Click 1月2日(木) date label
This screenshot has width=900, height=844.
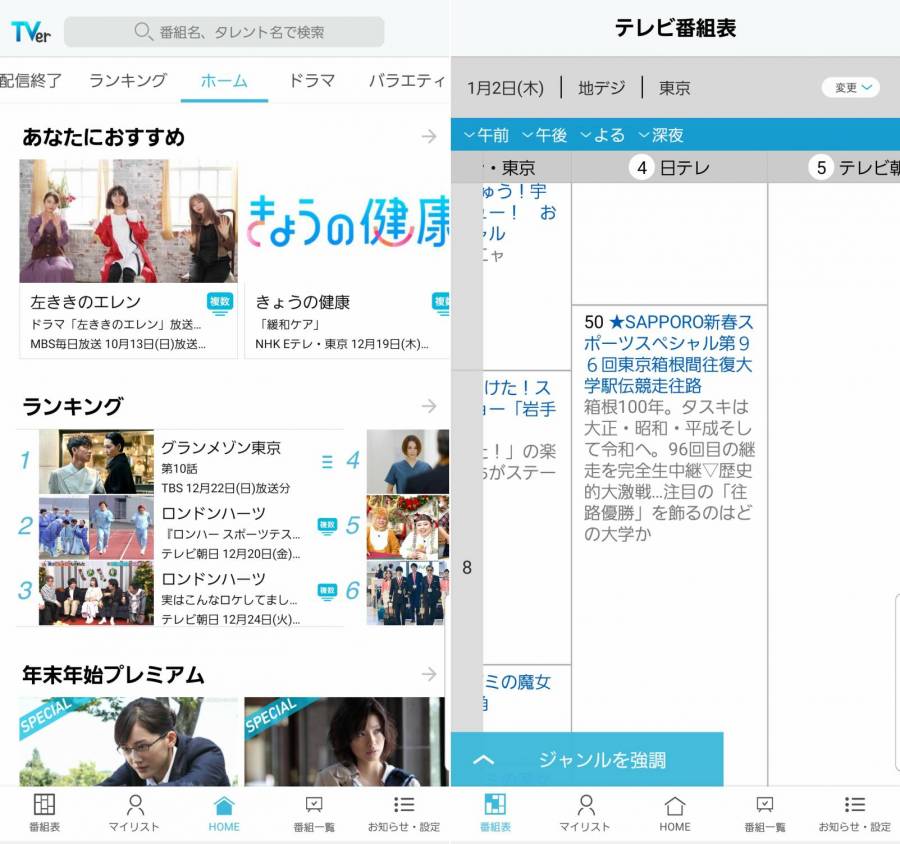[505, 88]
